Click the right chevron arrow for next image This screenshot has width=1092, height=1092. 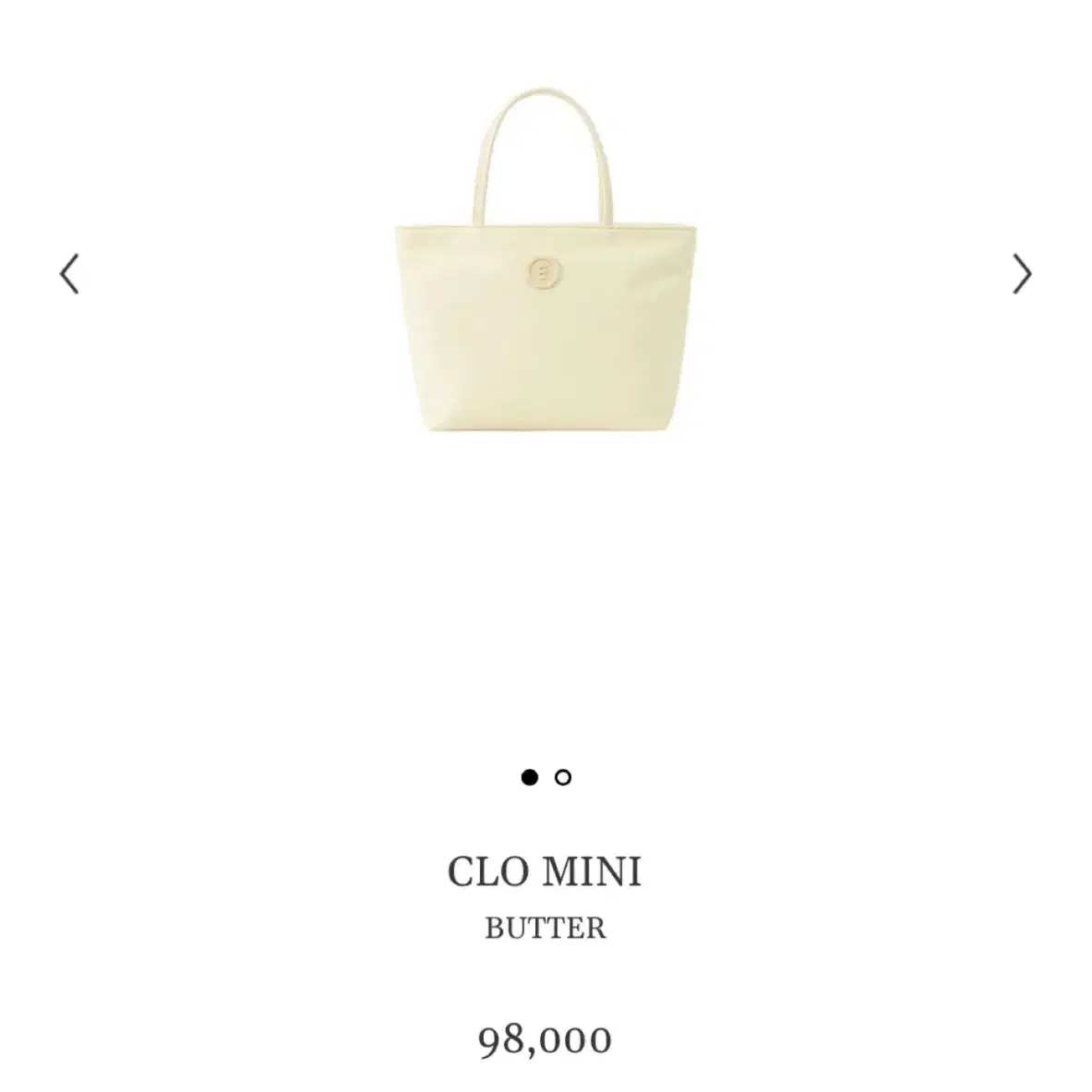[x=1022, y=274]
